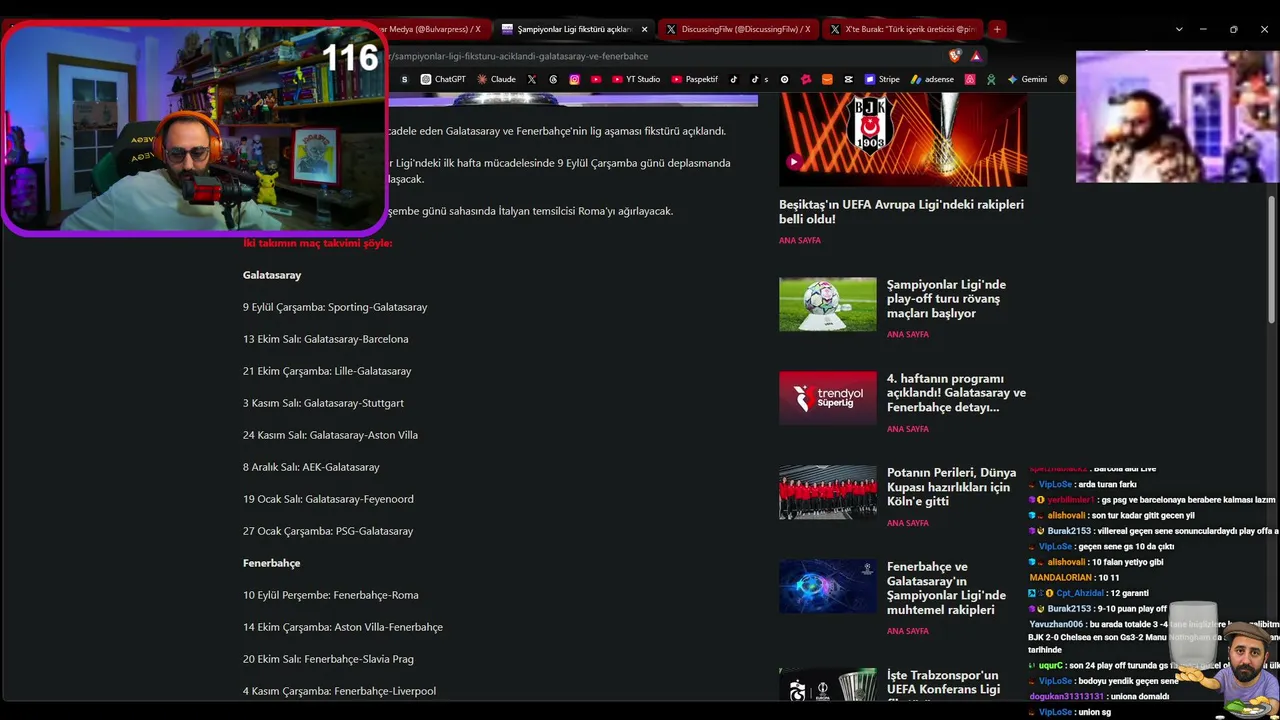Click the text "4 Kasım Çarşamba: Fenerbahçe-Liverpool"
This screenshot has width=1280, height=720.
click(339, 691)
